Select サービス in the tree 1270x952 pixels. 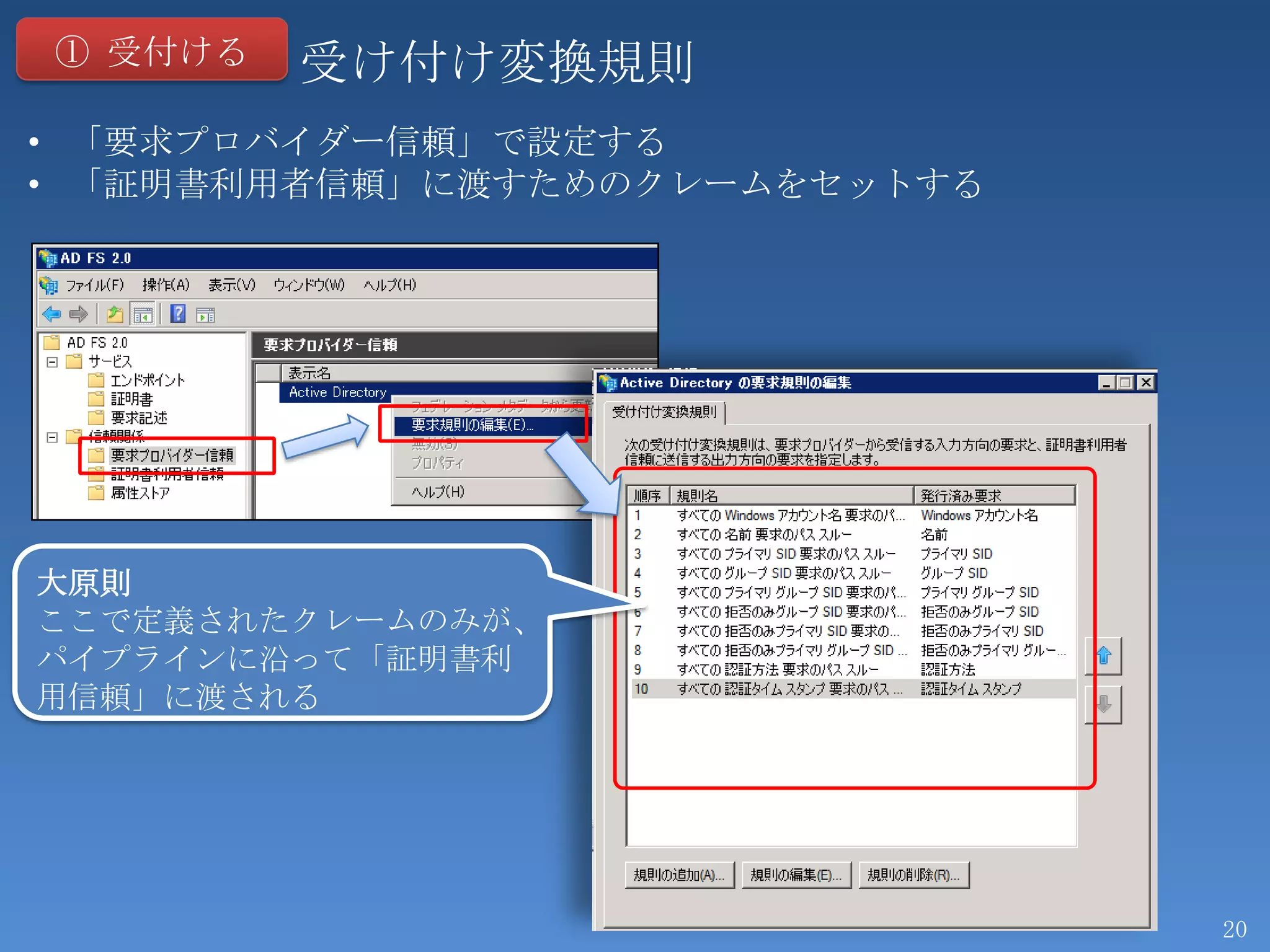click(x=110, y=361)
